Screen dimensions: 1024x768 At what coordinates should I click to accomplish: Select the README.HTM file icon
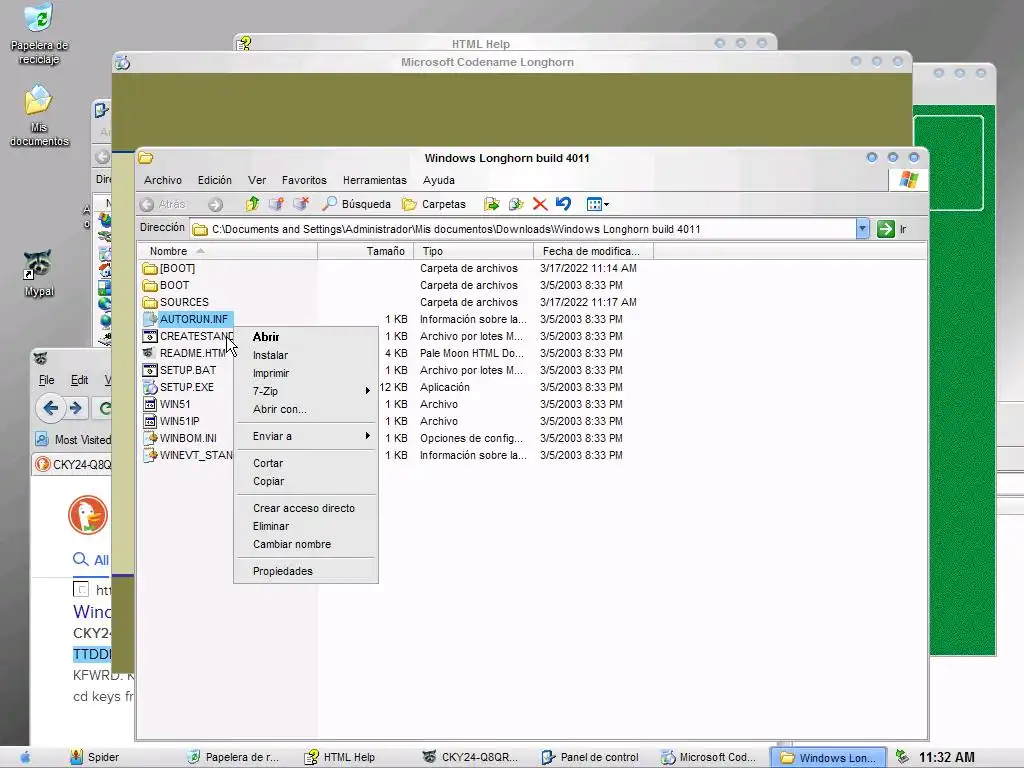(150, 353)
